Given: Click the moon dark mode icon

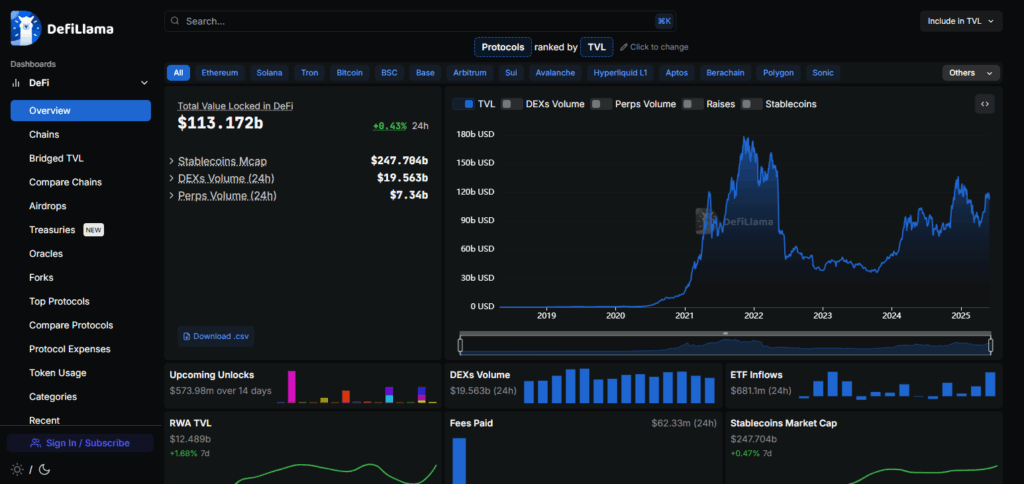Looking at the screenshot, I should [x=44, y=469].
